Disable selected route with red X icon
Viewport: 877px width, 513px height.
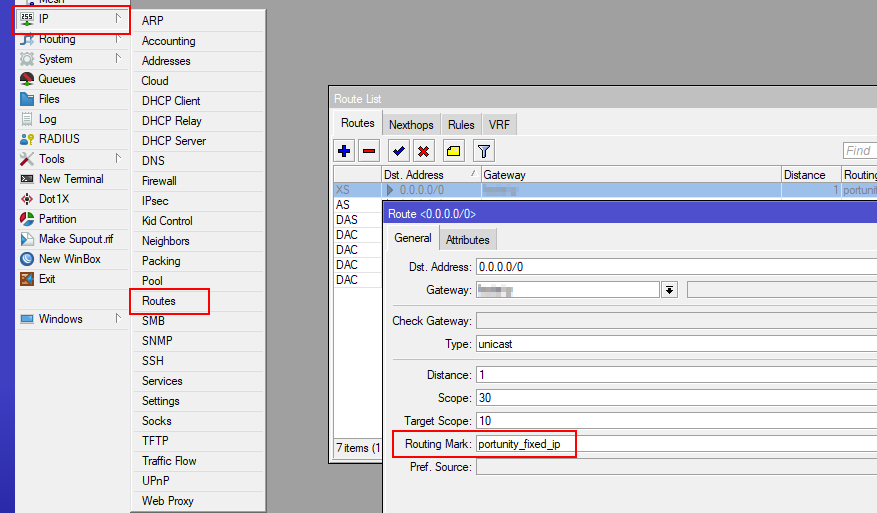click(x=423, y=151)
